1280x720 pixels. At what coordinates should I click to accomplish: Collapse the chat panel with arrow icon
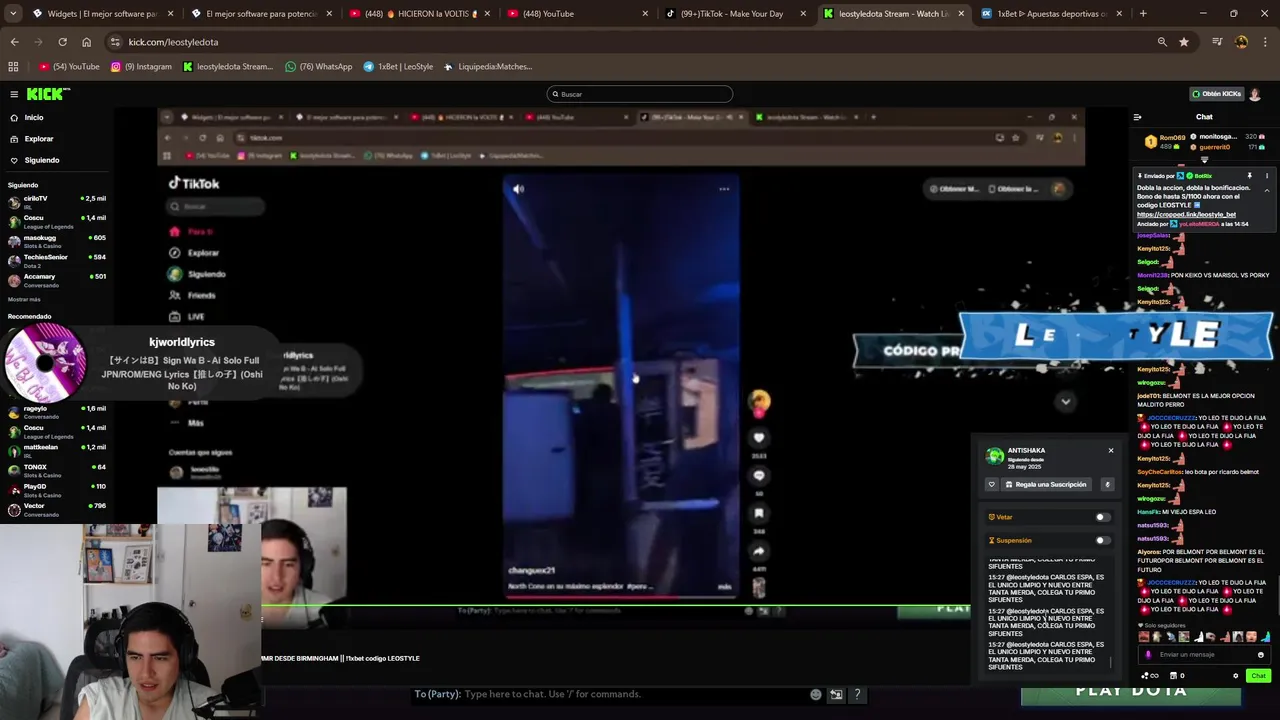point(1137,117)
